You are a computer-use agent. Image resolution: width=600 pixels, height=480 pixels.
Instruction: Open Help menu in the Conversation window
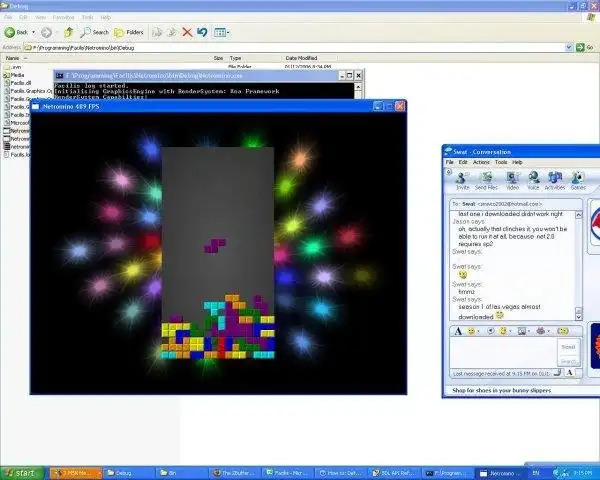click(517, 162)
